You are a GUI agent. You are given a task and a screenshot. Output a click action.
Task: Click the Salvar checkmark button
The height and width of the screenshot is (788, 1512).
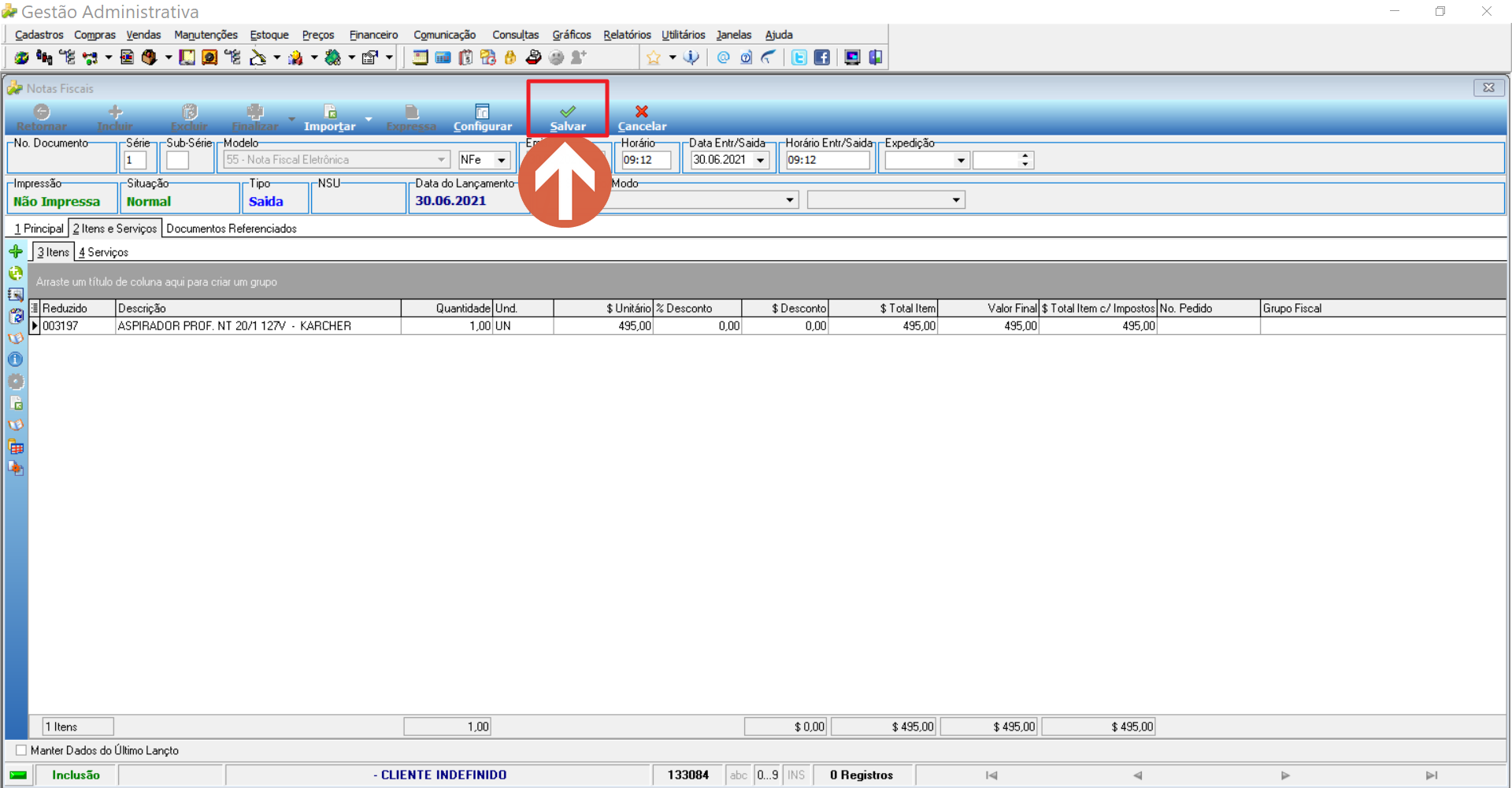(567, 117)
